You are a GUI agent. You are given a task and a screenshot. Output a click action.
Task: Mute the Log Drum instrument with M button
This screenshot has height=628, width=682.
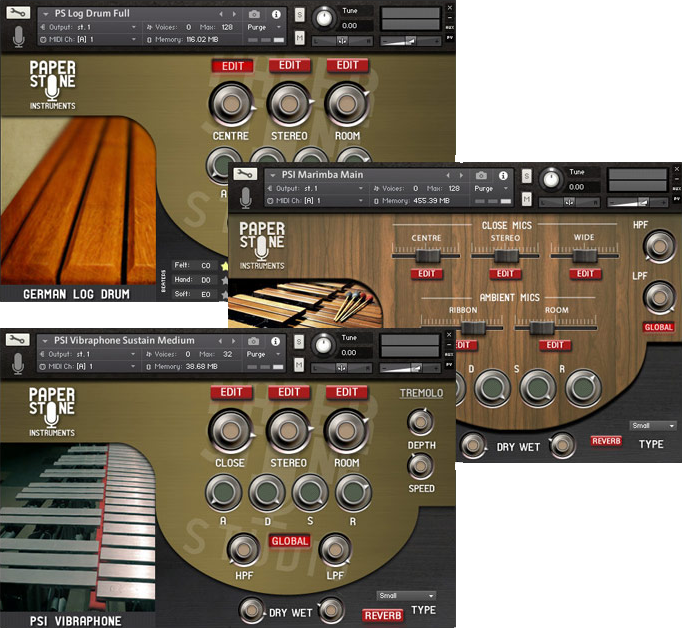tap(300, 38)
